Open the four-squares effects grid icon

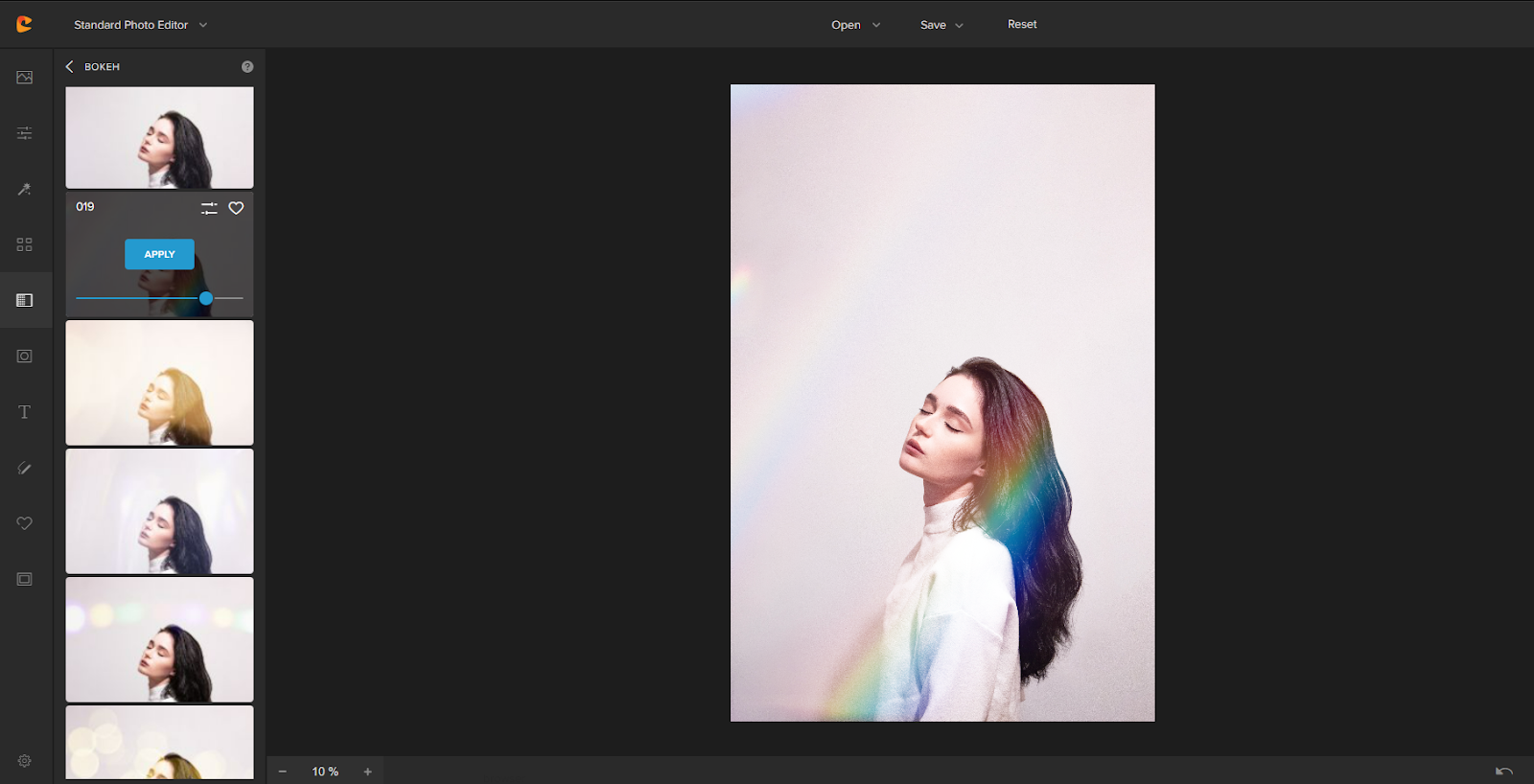pos(25,244)
